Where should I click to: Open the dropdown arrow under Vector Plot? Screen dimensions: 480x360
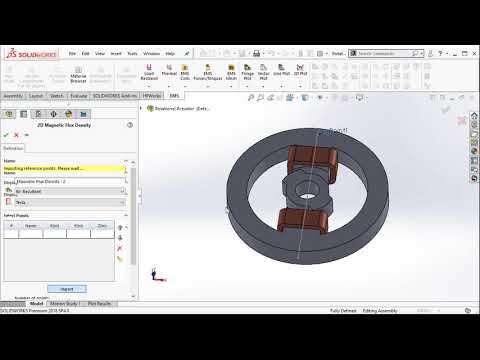[x=263, y=86]
